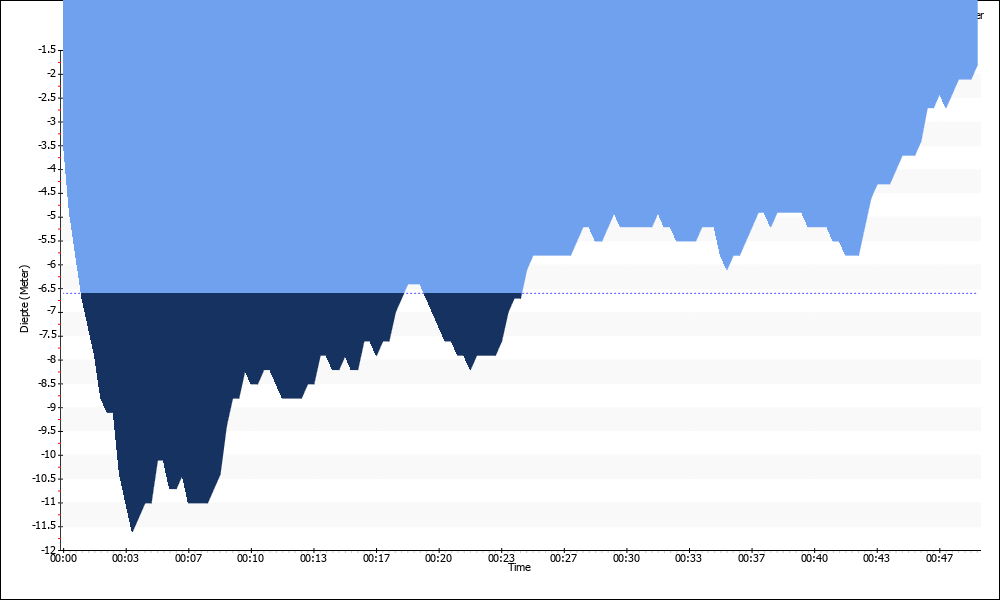This screenshot has height=600, width=1000.
Task: Click the "00:10" time axis label
Action: pos(251,559)
